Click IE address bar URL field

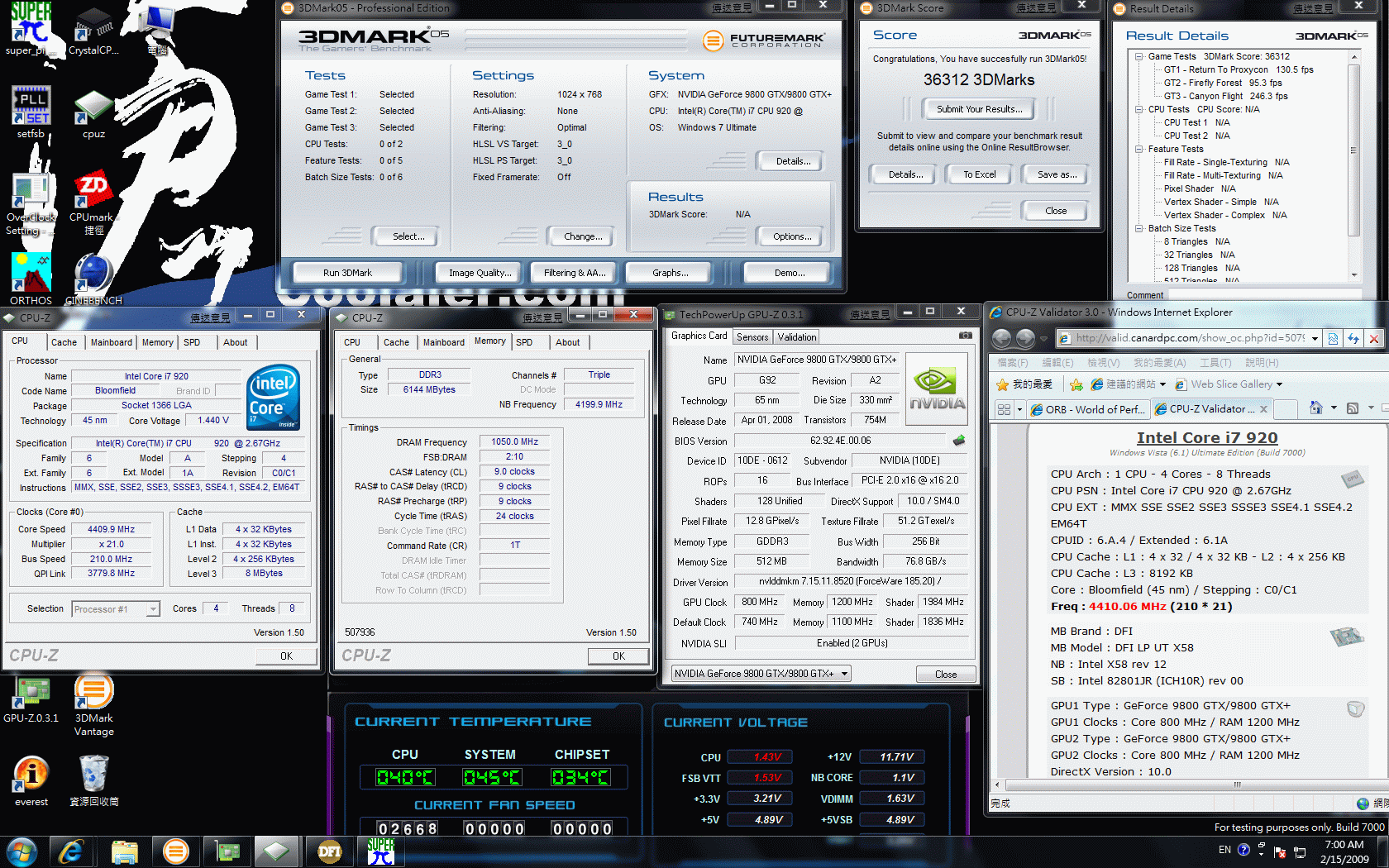click(1189, 338)
